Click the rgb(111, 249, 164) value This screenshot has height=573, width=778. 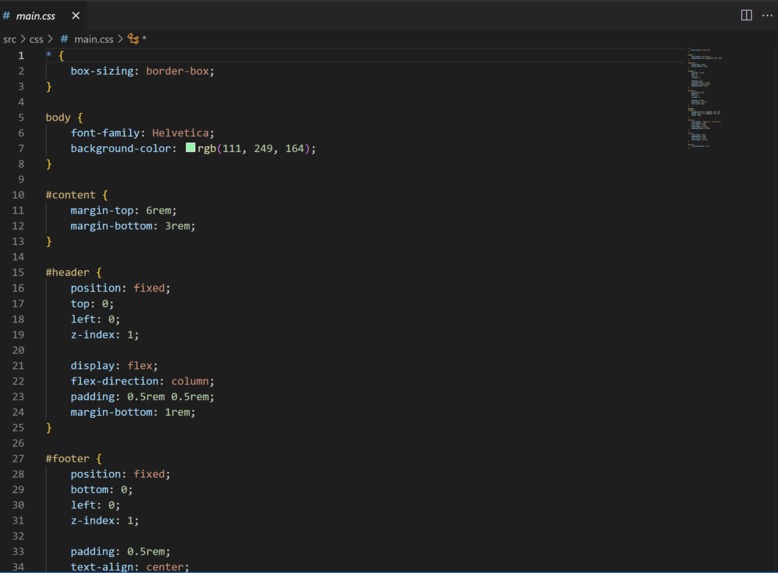point(253,148)
